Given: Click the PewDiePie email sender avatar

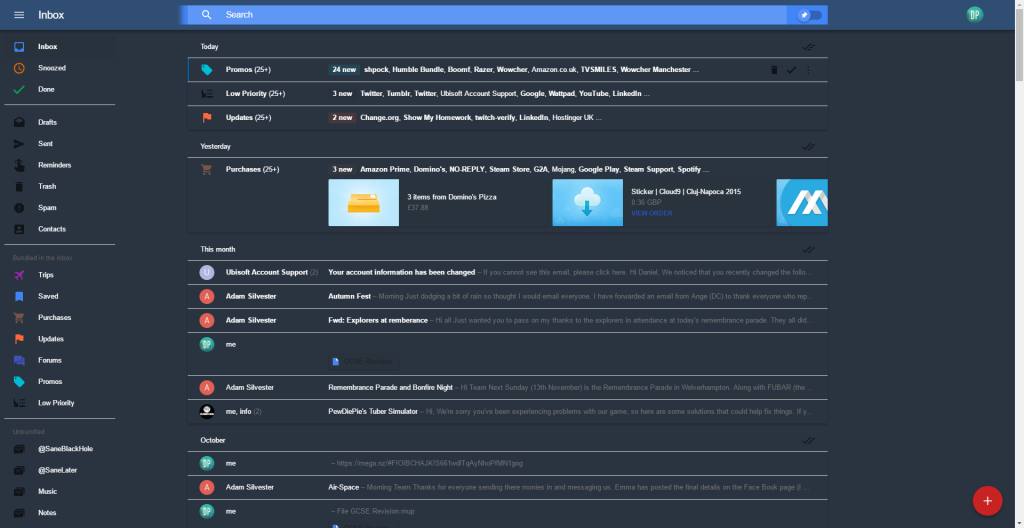Looking at the screenshot, I should [x=207, y=412].
